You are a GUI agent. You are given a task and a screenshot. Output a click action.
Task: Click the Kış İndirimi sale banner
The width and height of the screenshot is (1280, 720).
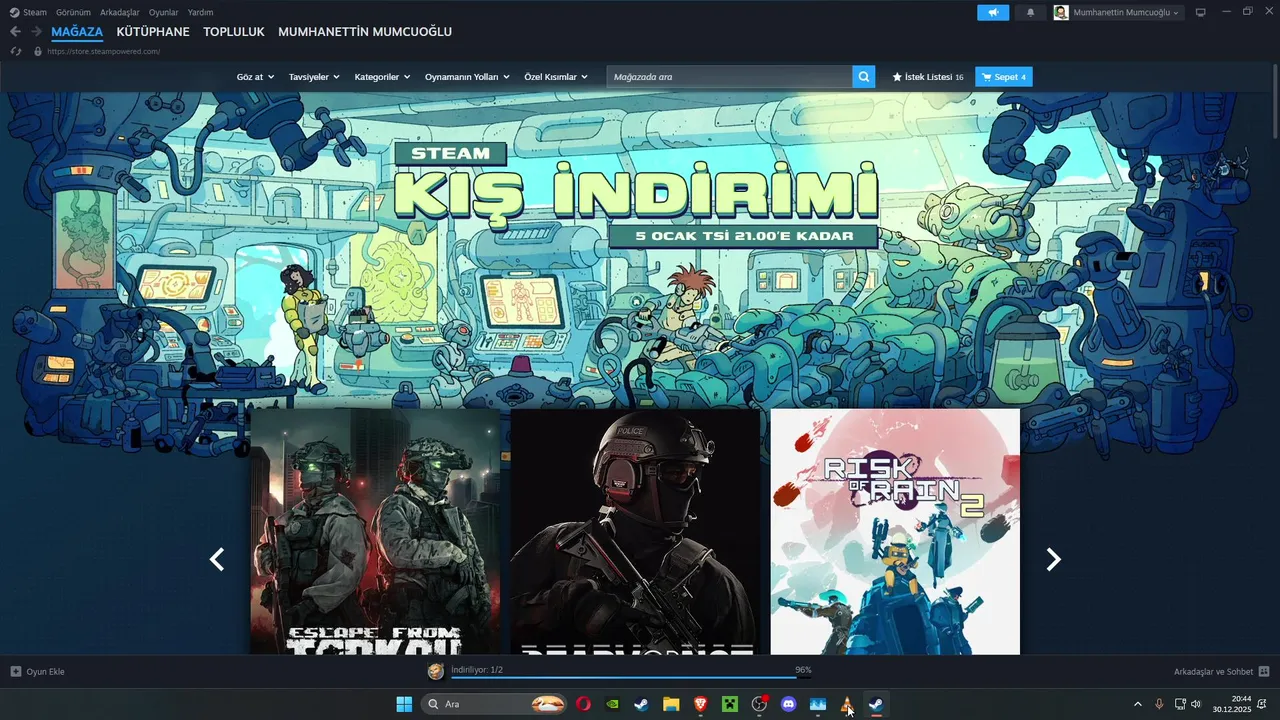coord(636,195)
